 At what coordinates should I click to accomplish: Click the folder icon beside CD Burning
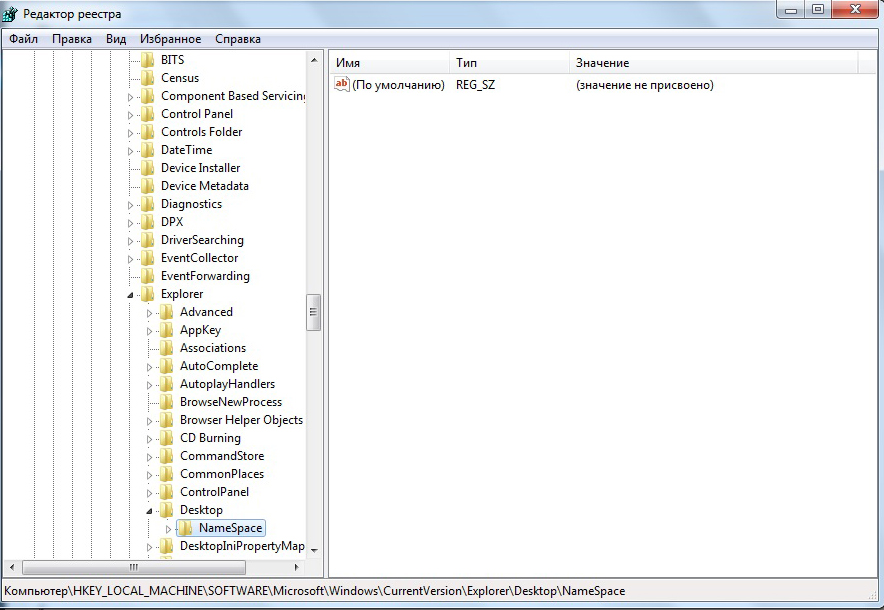point(166,438)
